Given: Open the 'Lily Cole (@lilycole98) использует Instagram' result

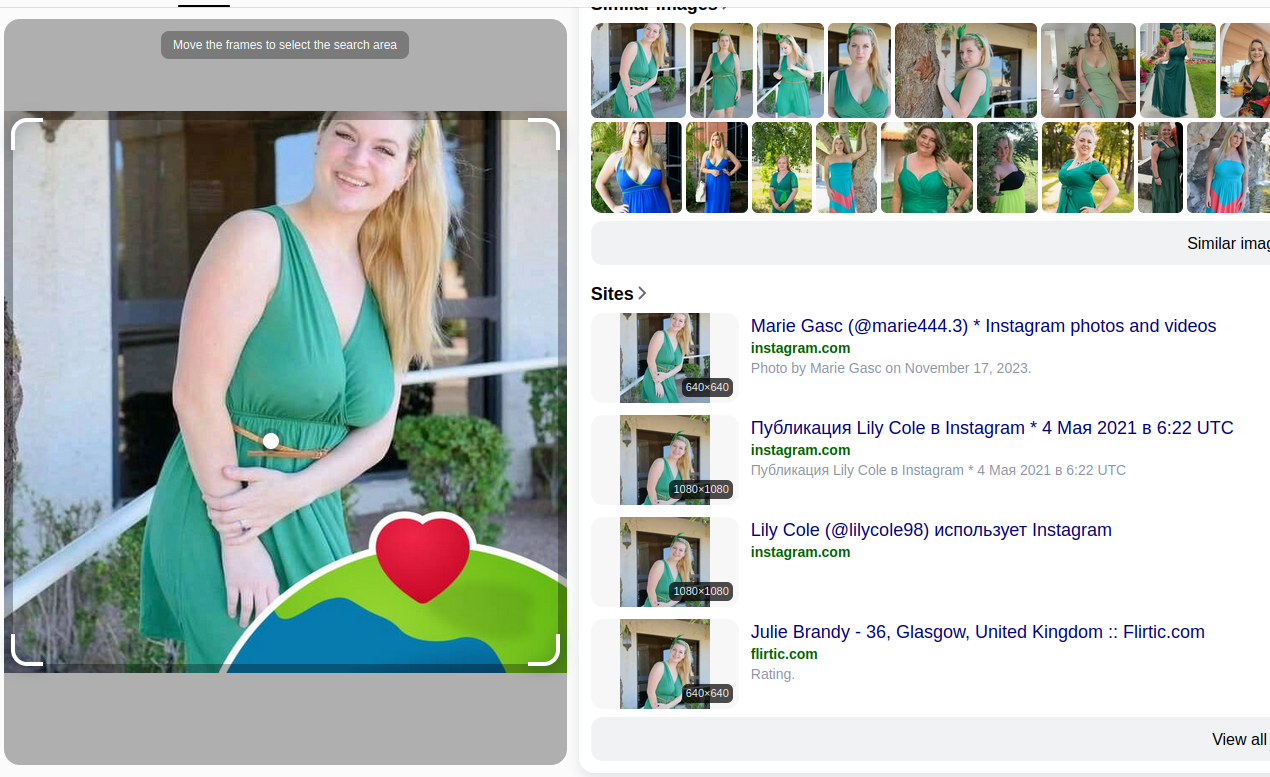Looking at the screenshot, I should 931,530.
